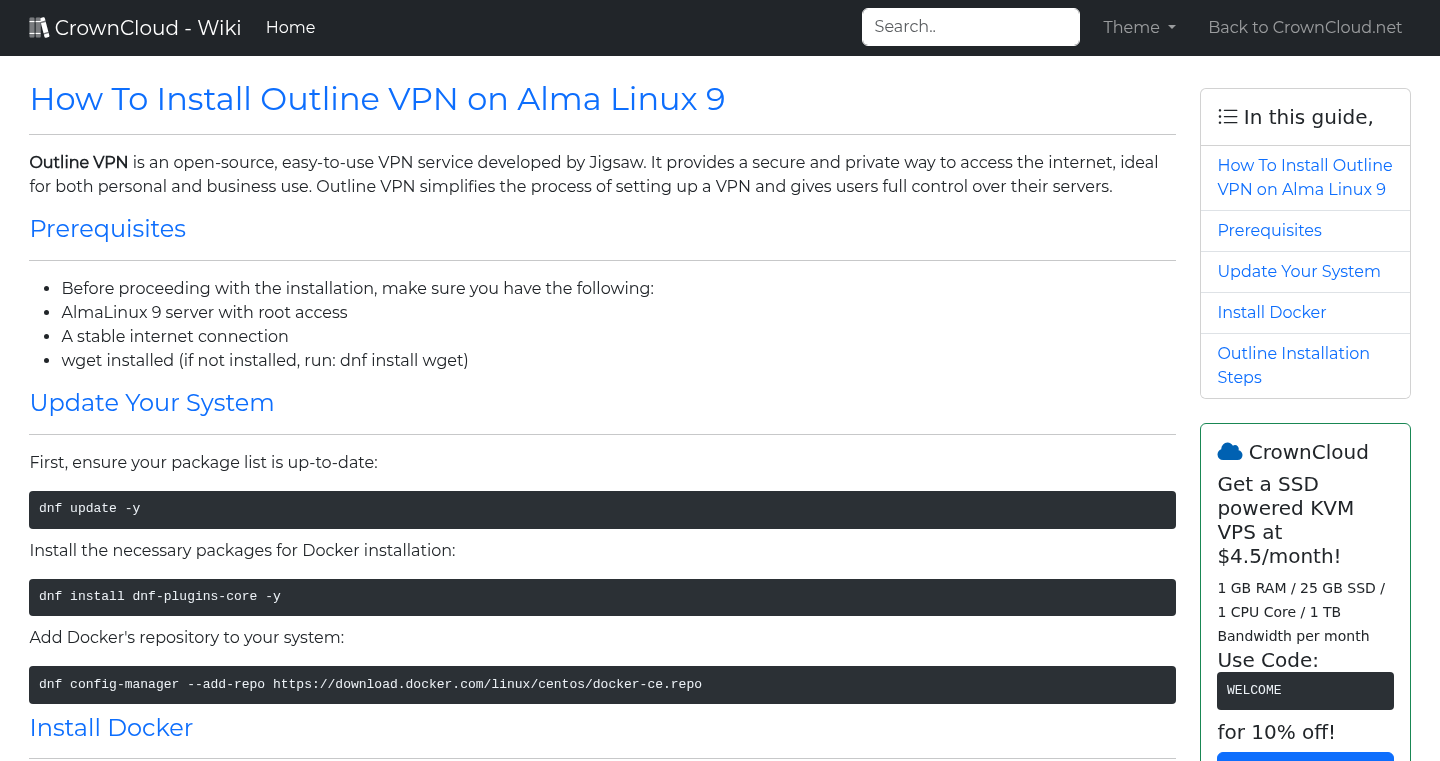Open the "Install Docker" sidebar link

[1271, 312]
